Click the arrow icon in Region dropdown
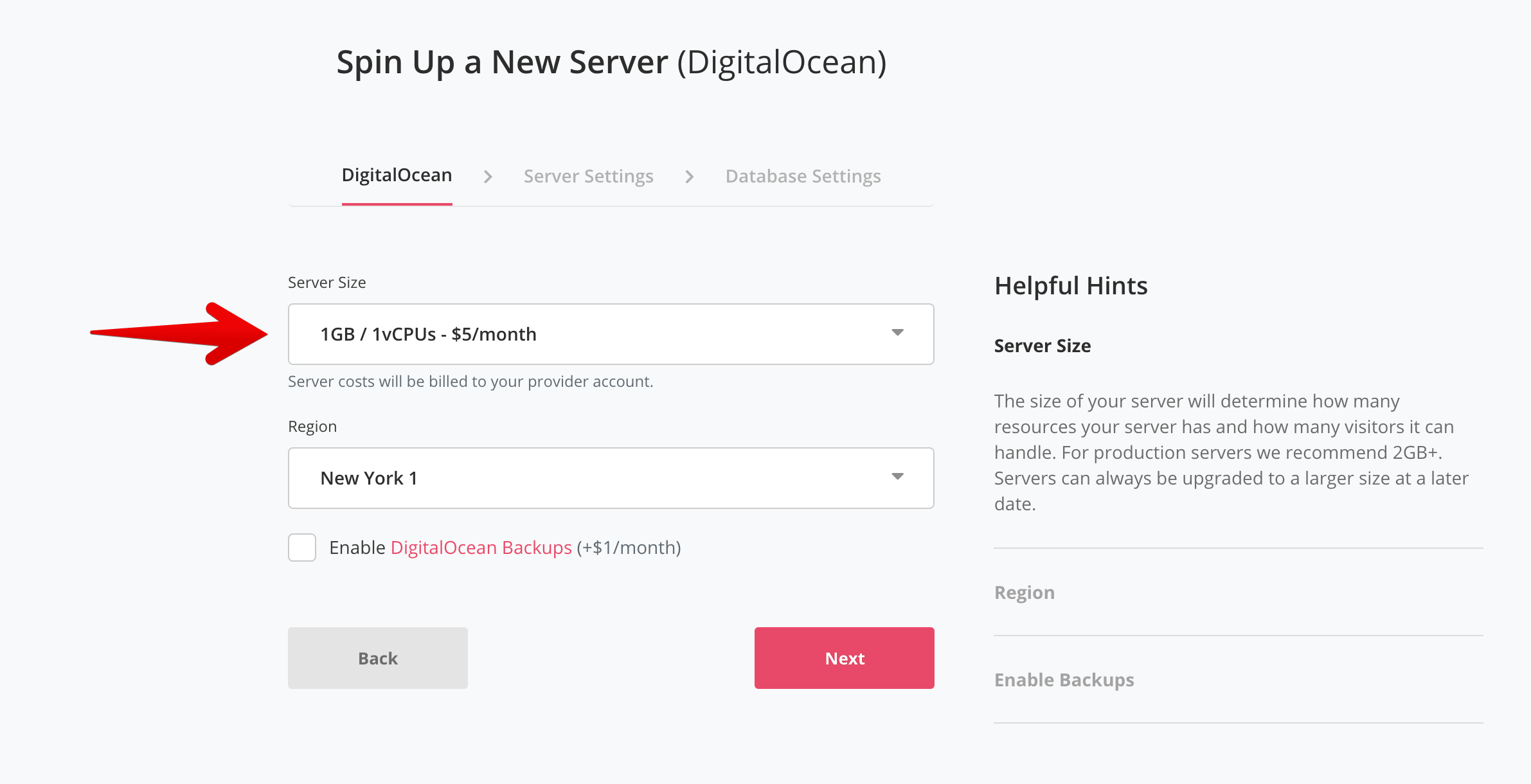The image size is (1531, 784). (897, 477)
